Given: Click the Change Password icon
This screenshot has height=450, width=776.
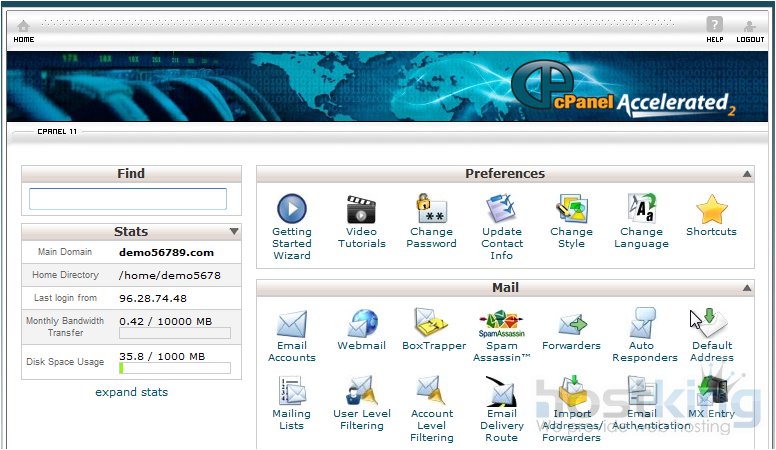Looking at the screenshot, I should [x=432, y=209].
